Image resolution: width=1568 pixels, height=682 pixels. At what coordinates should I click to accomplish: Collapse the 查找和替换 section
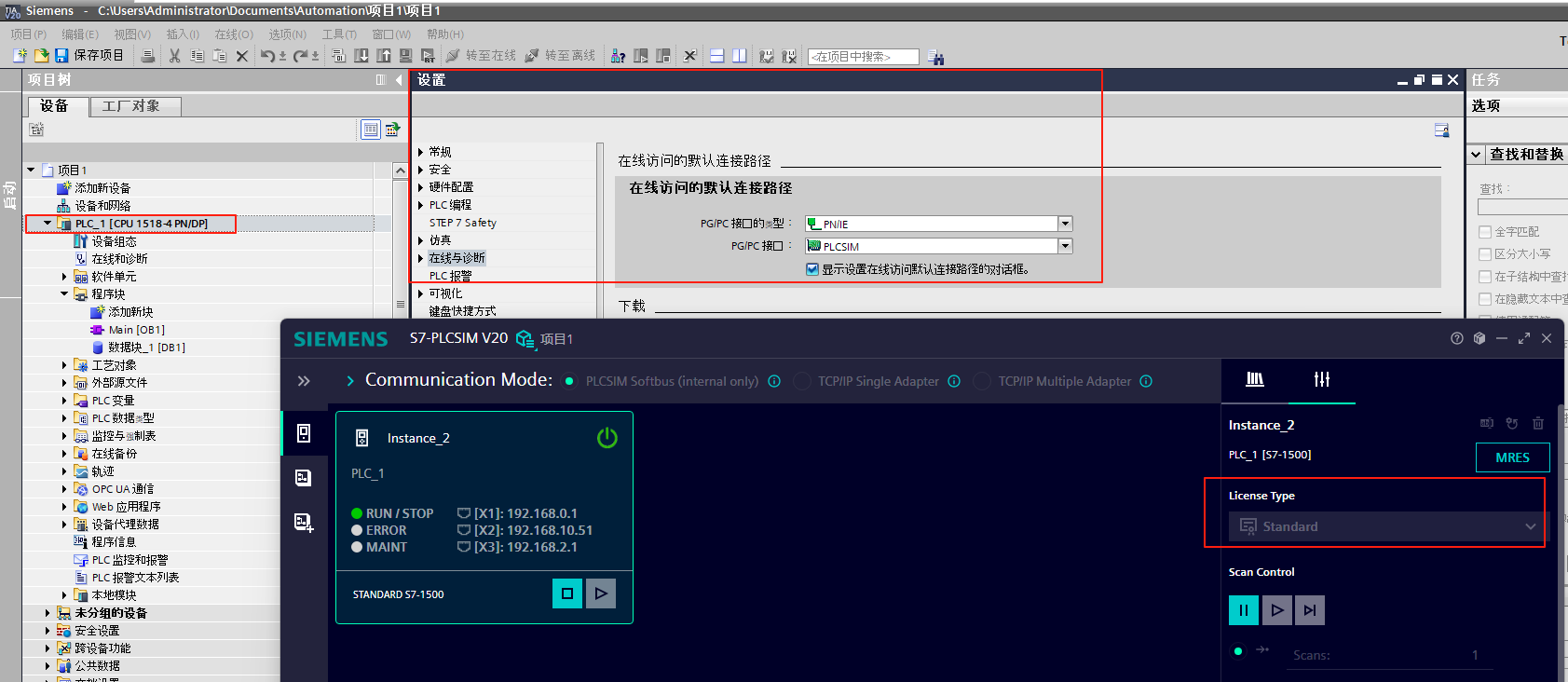tap(1477, 155)
